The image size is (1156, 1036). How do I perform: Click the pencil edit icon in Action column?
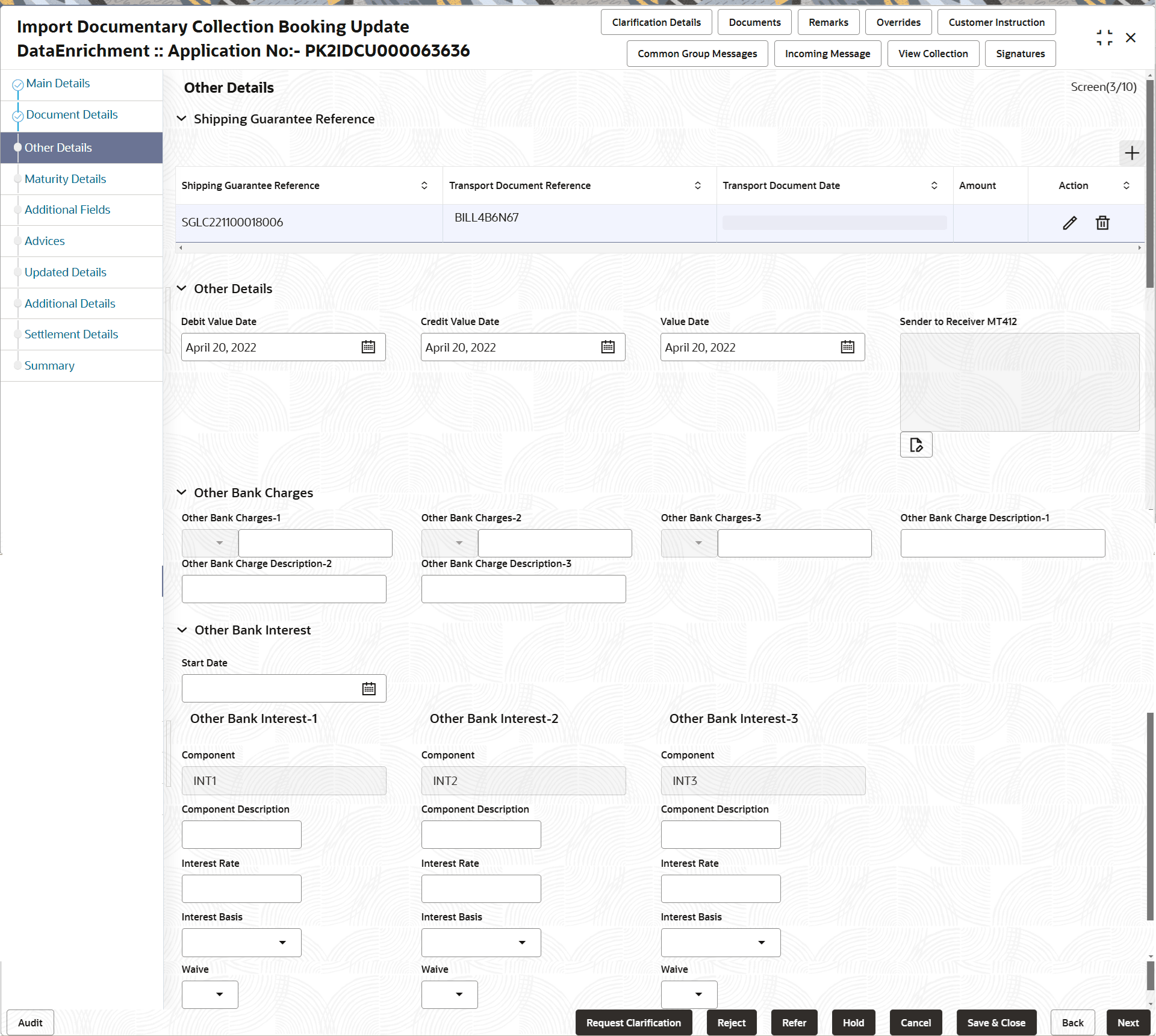pyautogui.click(x=1069, y=223)
